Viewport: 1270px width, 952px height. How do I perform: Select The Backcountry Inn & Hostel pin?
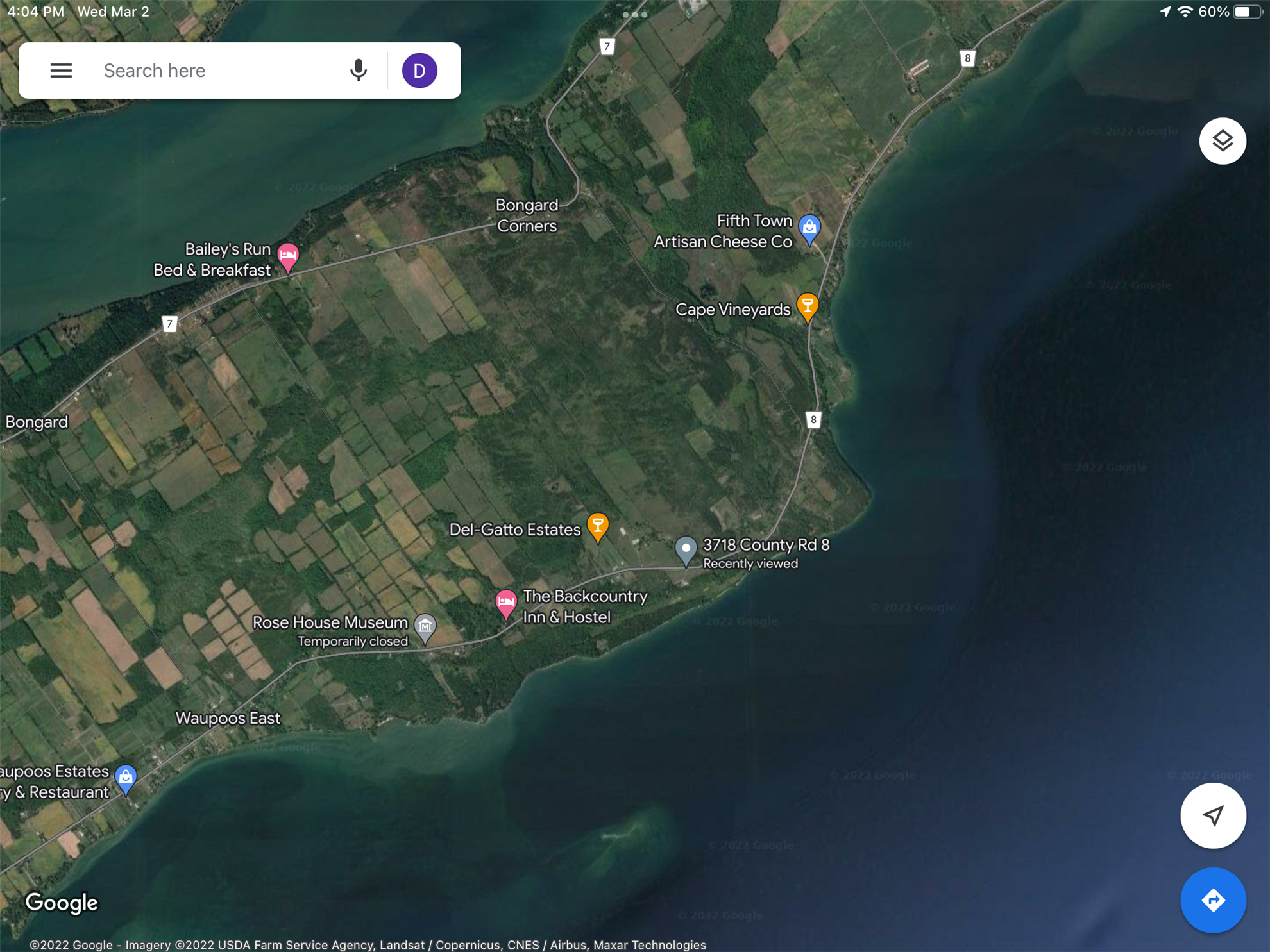pyautogui.click(x=505, y=603)
